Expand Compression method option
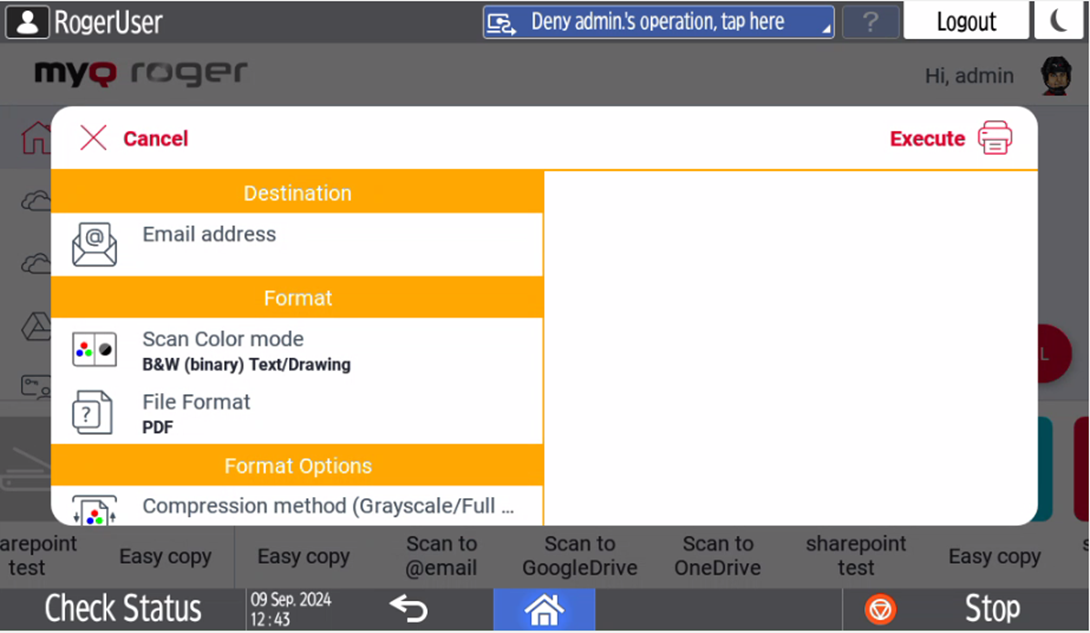Screen dimensions: 1090x633 [x=328, y=506]
